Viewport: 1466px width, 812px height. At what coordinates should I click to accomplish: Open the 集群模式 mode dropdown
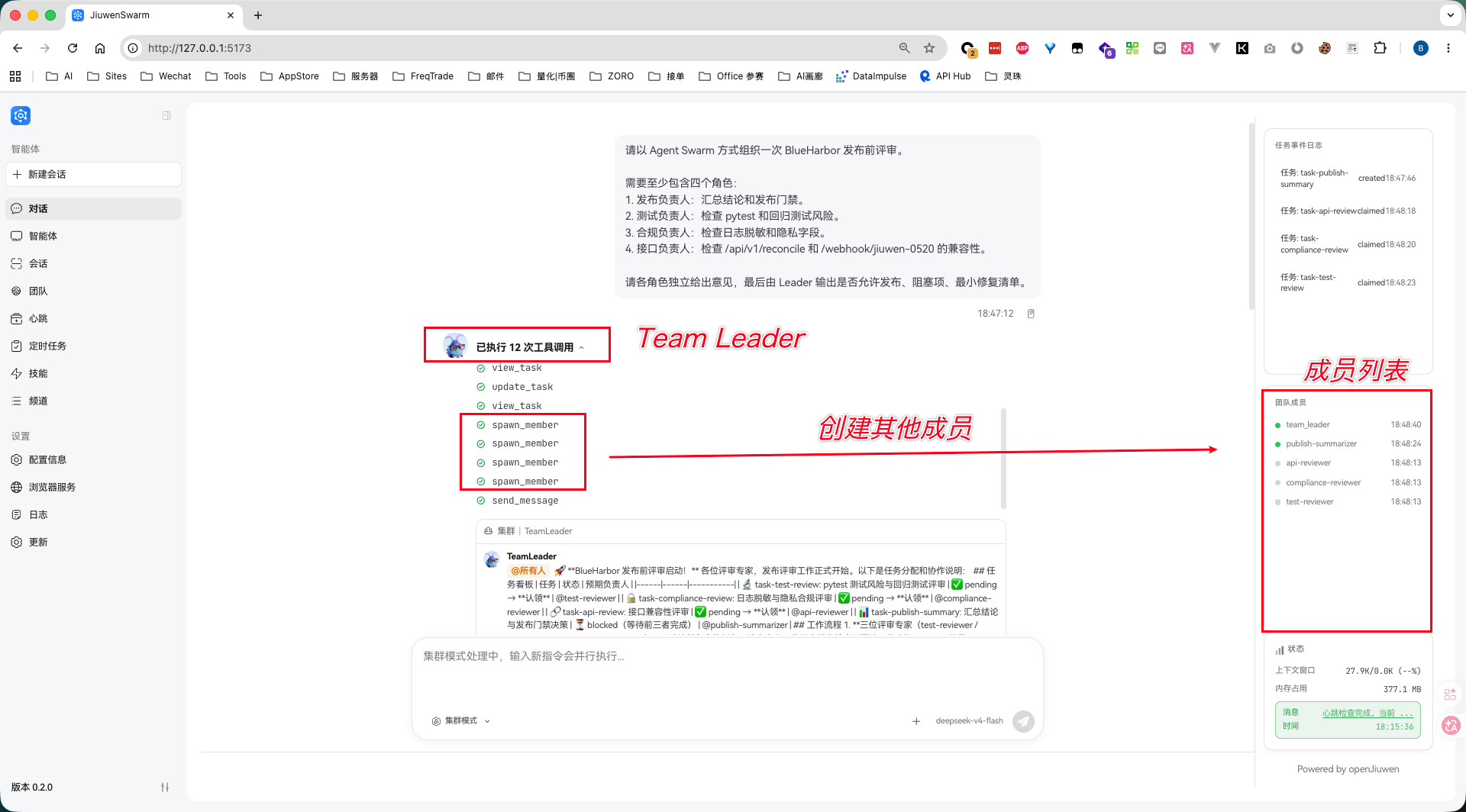[461, 720]
